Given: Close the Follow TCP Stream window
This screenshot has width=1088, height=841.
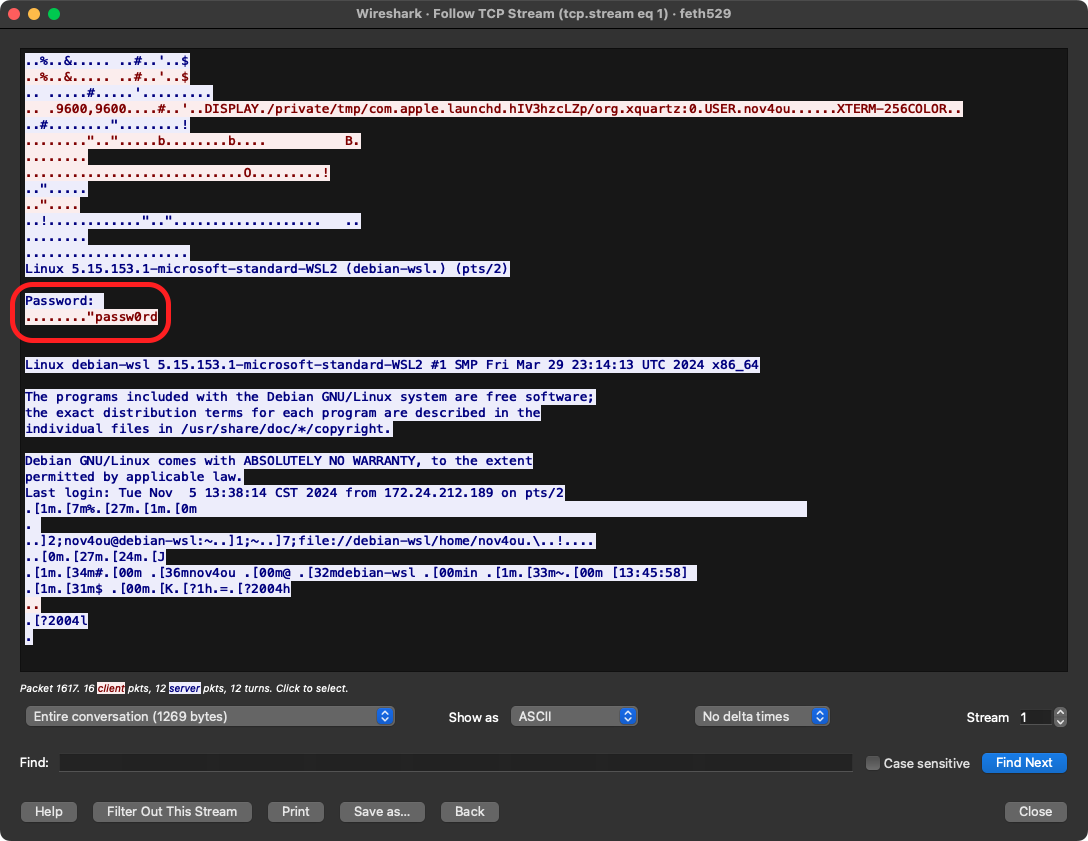Looking at the screenshot, I should (1035, 811).
